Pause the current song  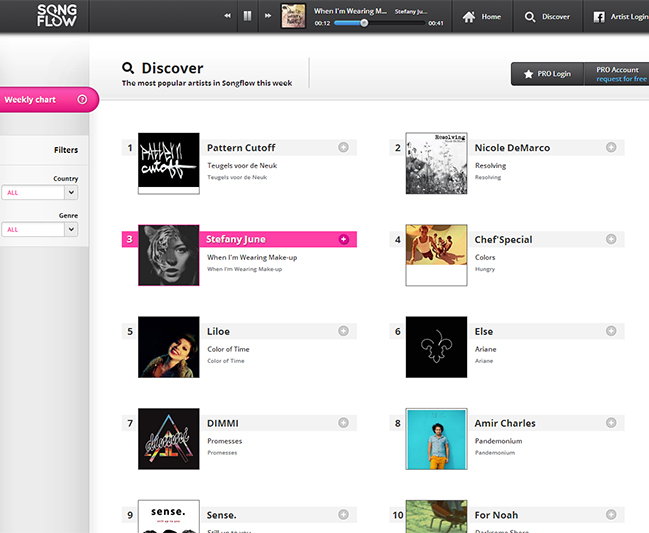(248, 16)
